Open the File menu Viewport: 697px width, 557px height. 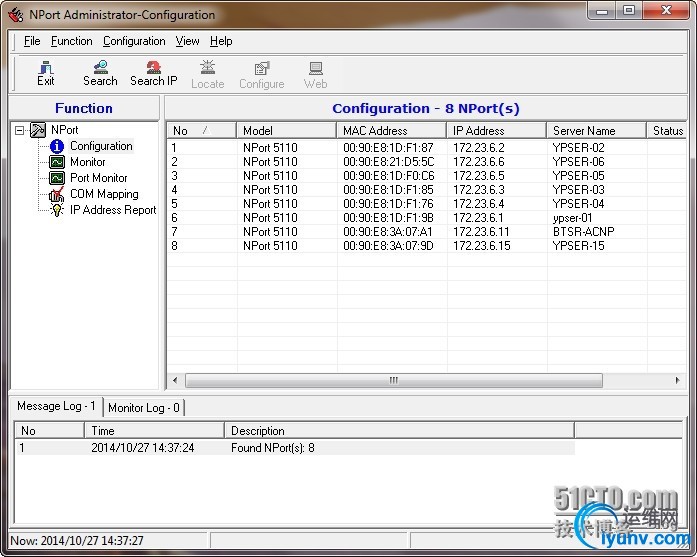pyautogui.click(x=32, y=41)
